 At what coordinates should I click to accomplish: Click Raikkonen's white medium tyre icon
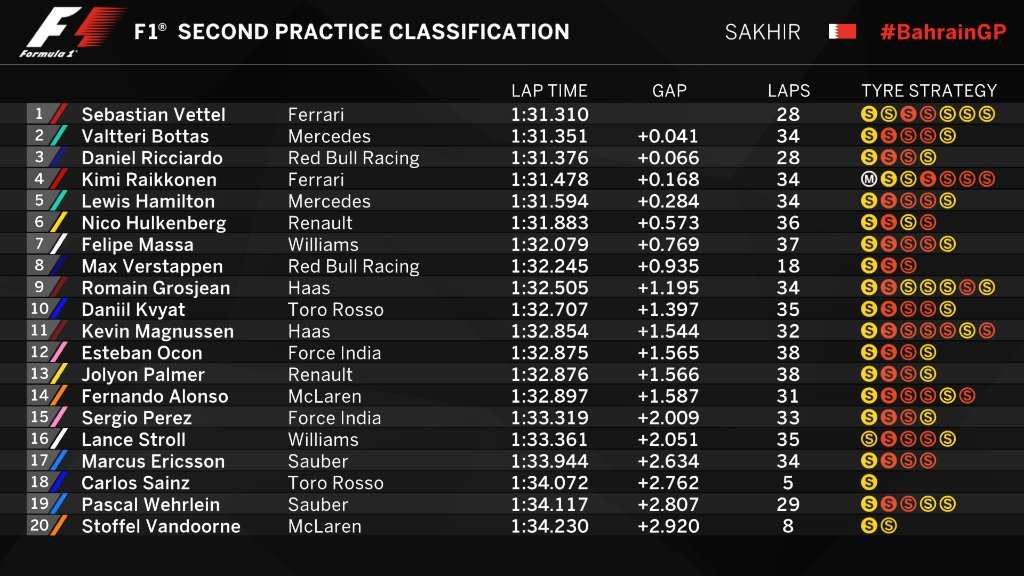click(869, 180)
